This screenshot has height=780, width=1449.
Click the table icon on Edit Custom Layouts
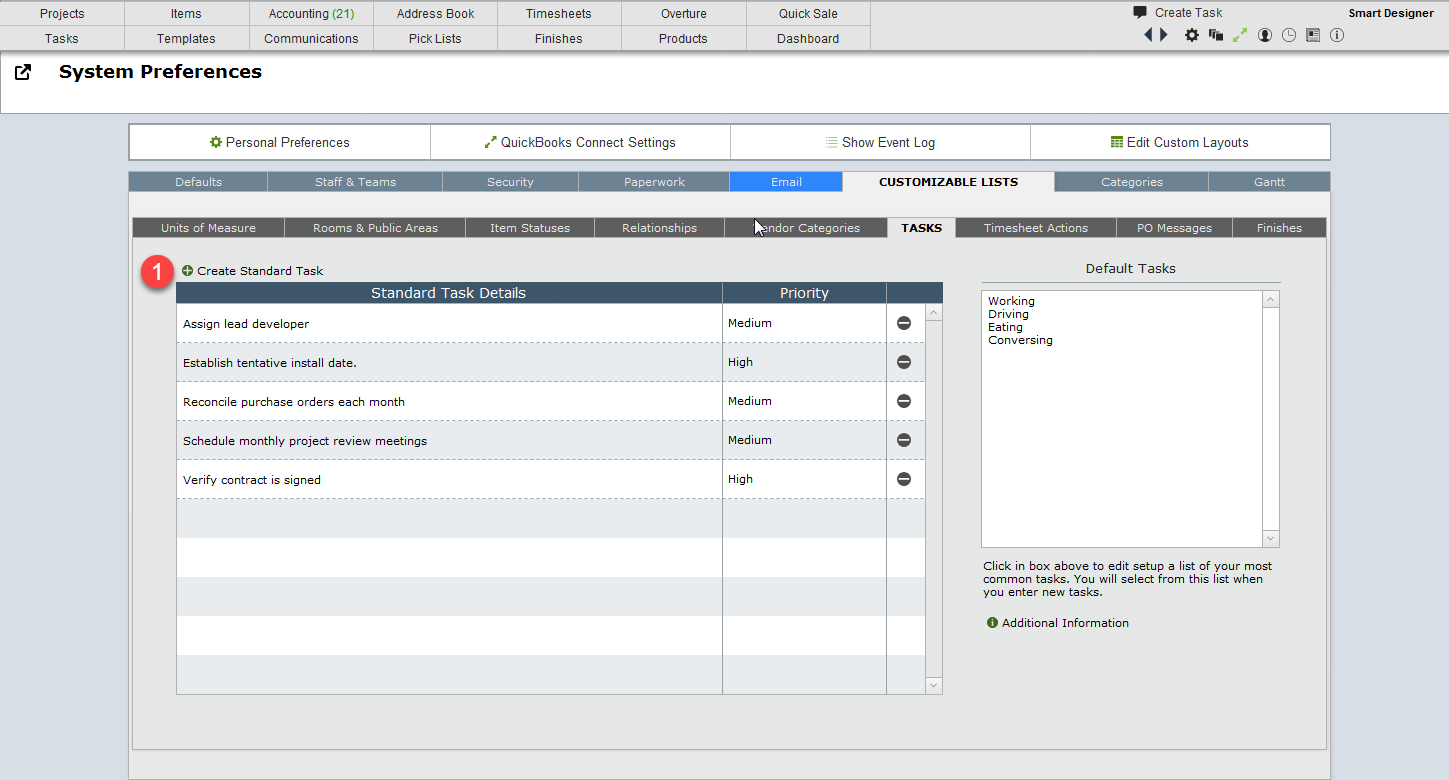(1117, 142)
